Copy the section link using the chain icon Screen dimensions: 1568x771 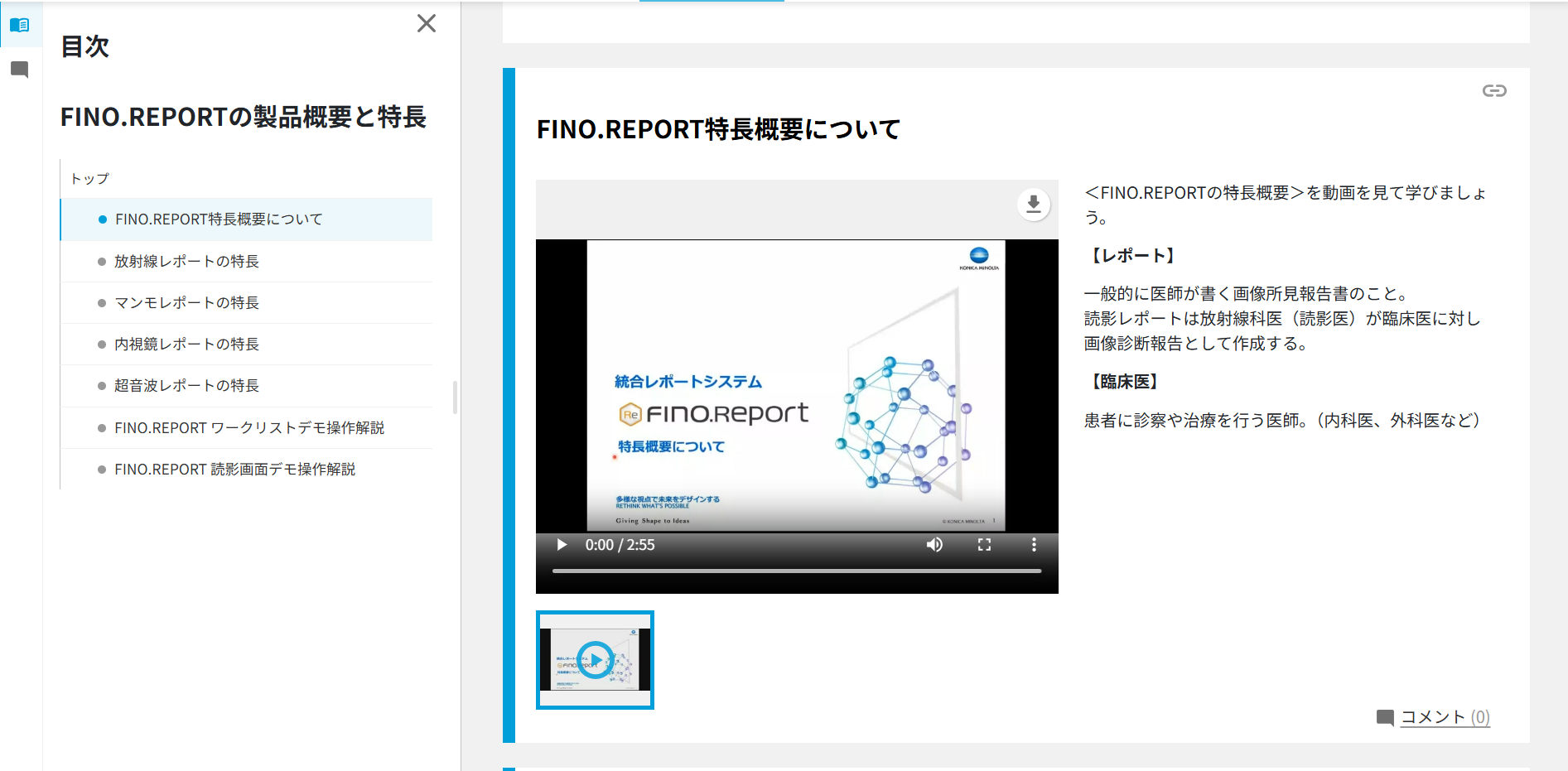point(1494,91)
